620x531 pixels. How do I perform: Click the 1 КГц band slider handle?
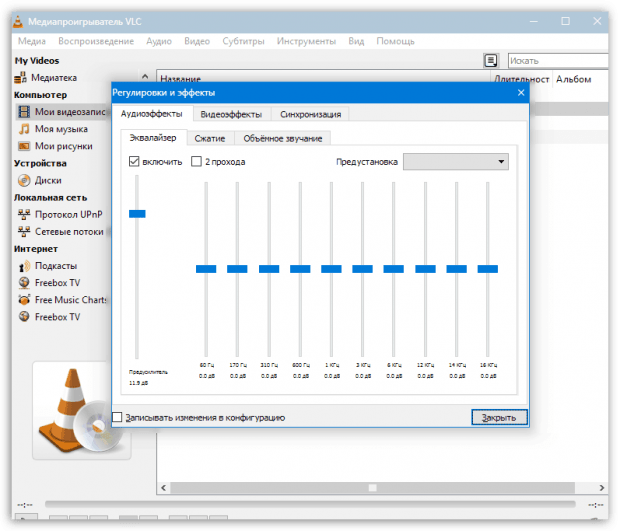pos(331,269)
